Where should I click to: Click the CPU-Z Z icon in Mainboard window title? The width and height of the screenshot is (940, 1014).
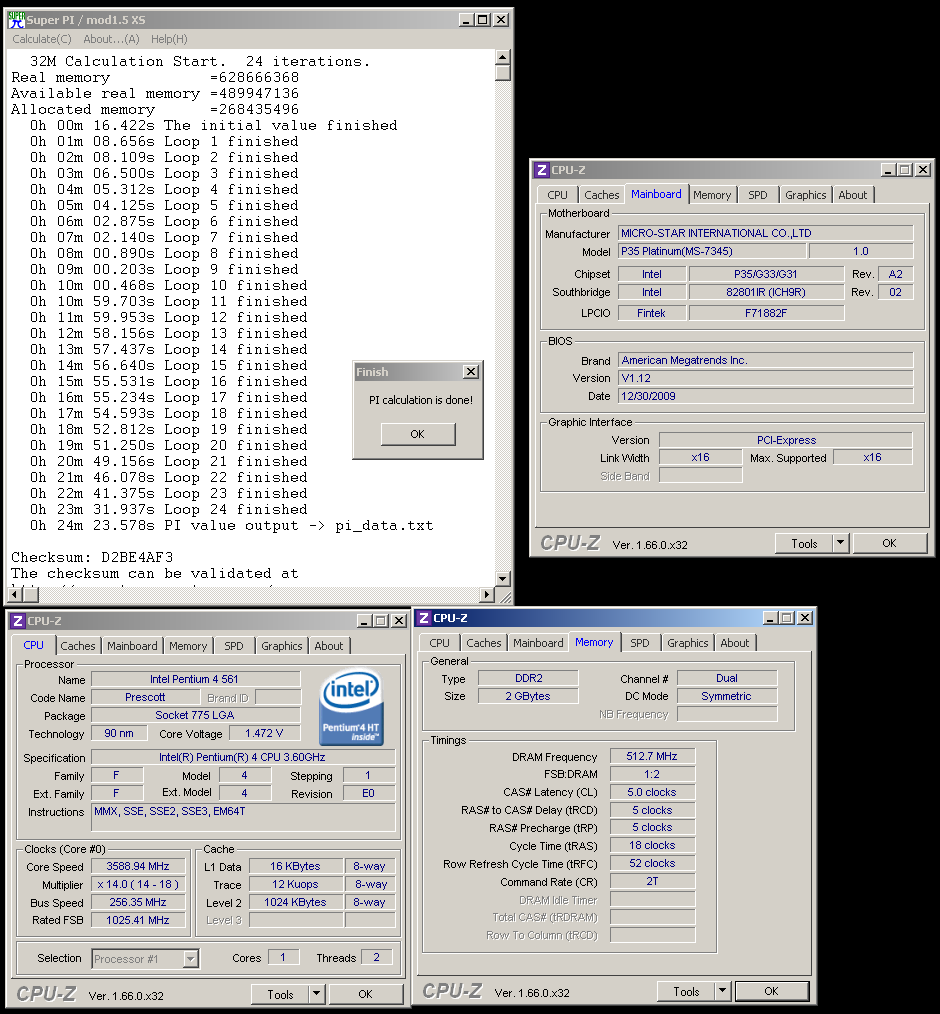(542, 170)
